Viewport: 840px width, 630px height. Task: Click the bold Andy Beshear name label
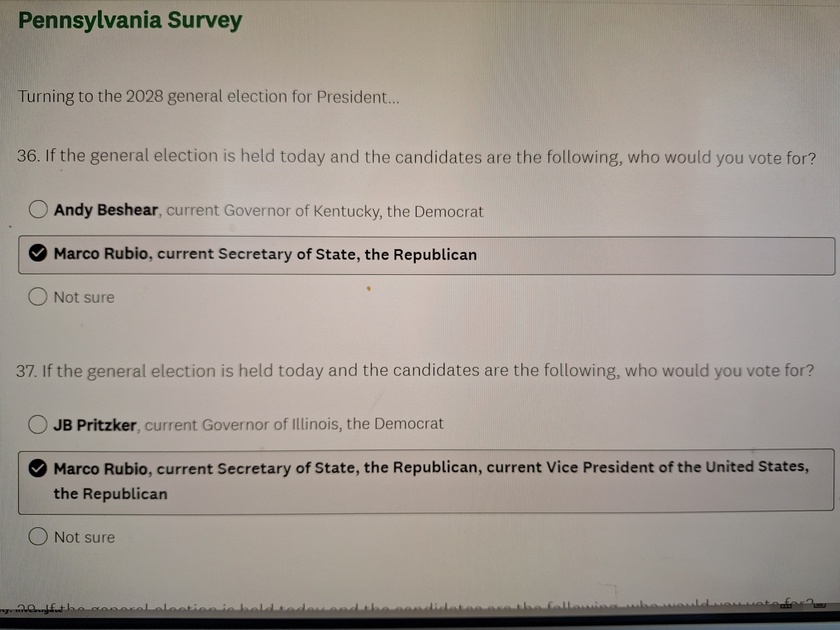(x=106, y=210)
